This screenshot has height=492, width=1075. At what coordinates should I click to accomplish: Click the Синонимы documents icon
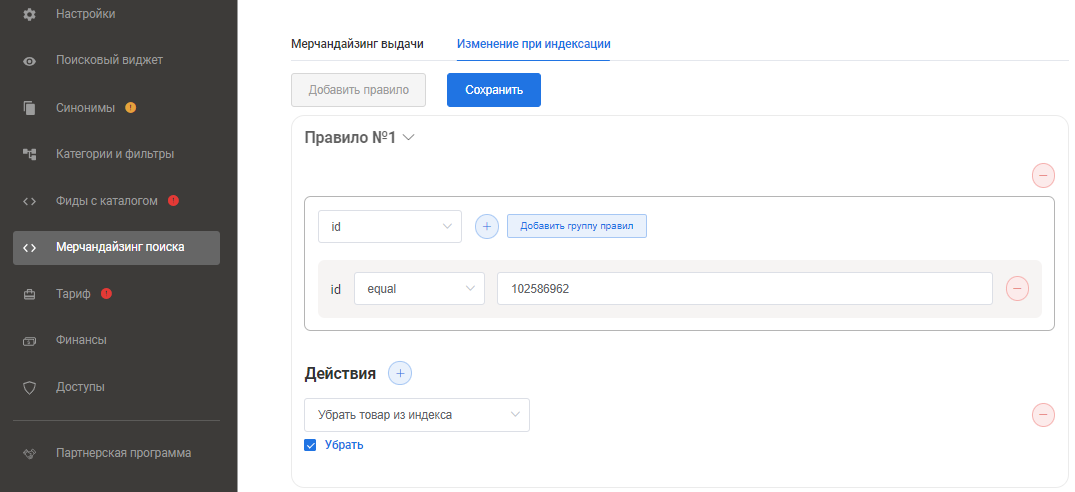coord(30,108)
